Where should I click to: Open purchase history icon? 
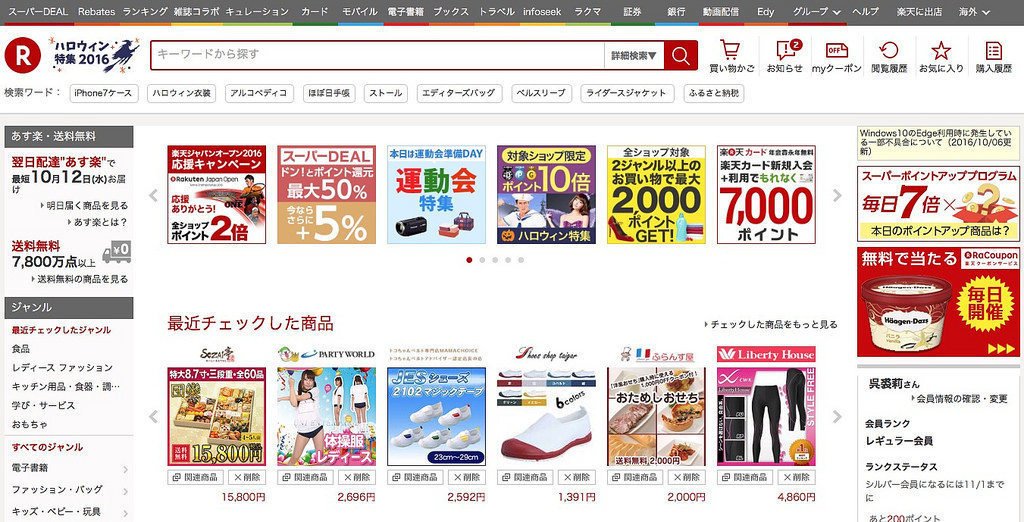pyautogui.click(x=993, y=56)
